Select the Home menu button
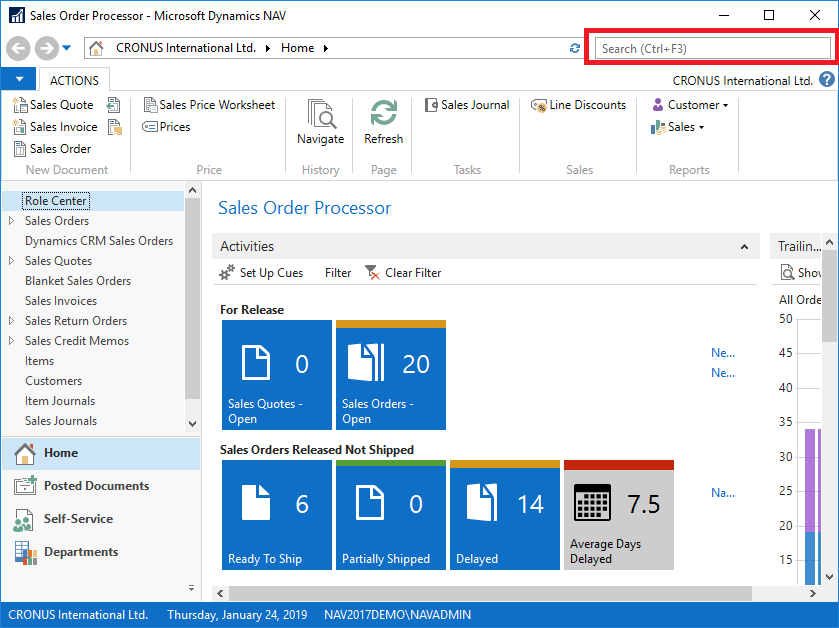The width and height of the screenshot is (839, 628). (101, 453)
